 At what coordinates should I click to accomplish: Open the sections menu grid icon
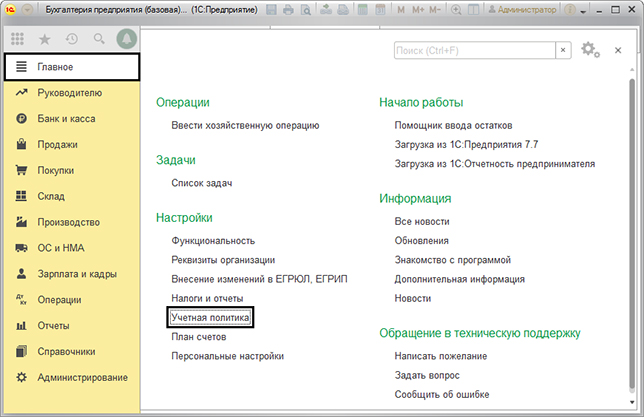point(18,39)
